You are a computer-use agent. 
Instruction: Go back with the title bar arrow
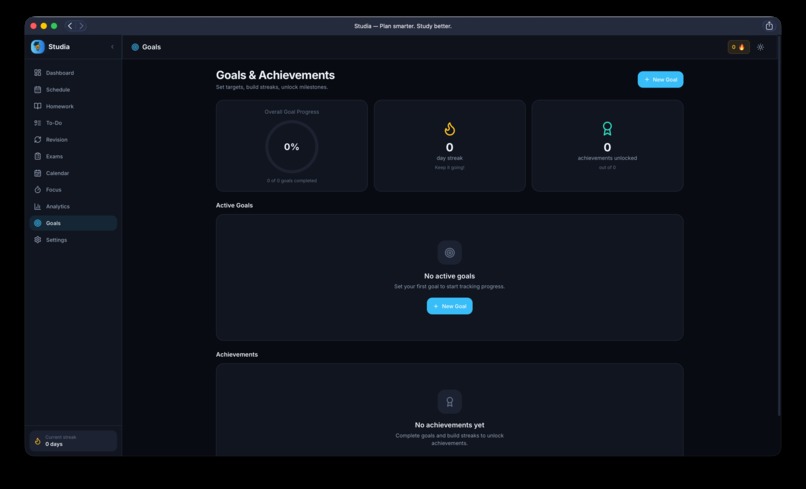(70, 26)
